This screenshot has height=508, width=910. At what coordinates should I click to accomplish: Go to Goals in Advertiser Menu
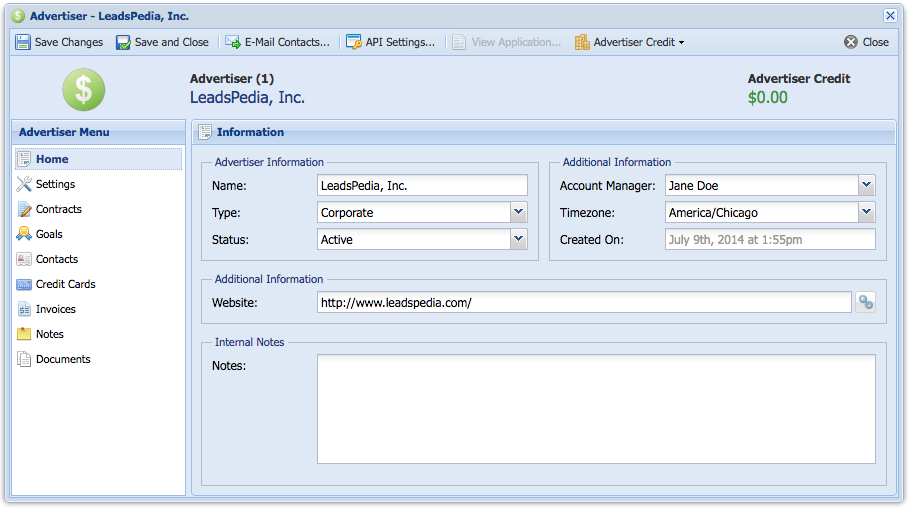[x=98, y=234]
